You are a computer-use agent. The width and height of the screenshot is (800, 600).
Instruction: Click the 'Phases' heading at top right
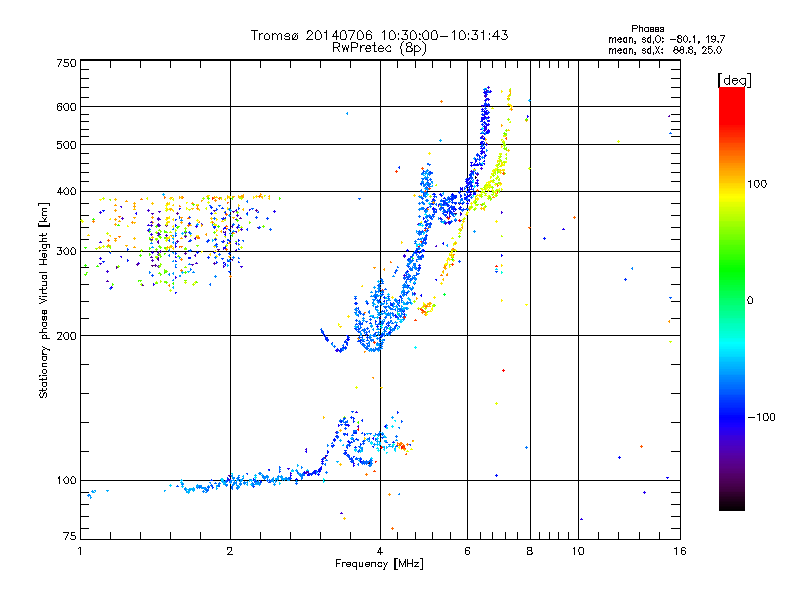(x=647, y=29)
